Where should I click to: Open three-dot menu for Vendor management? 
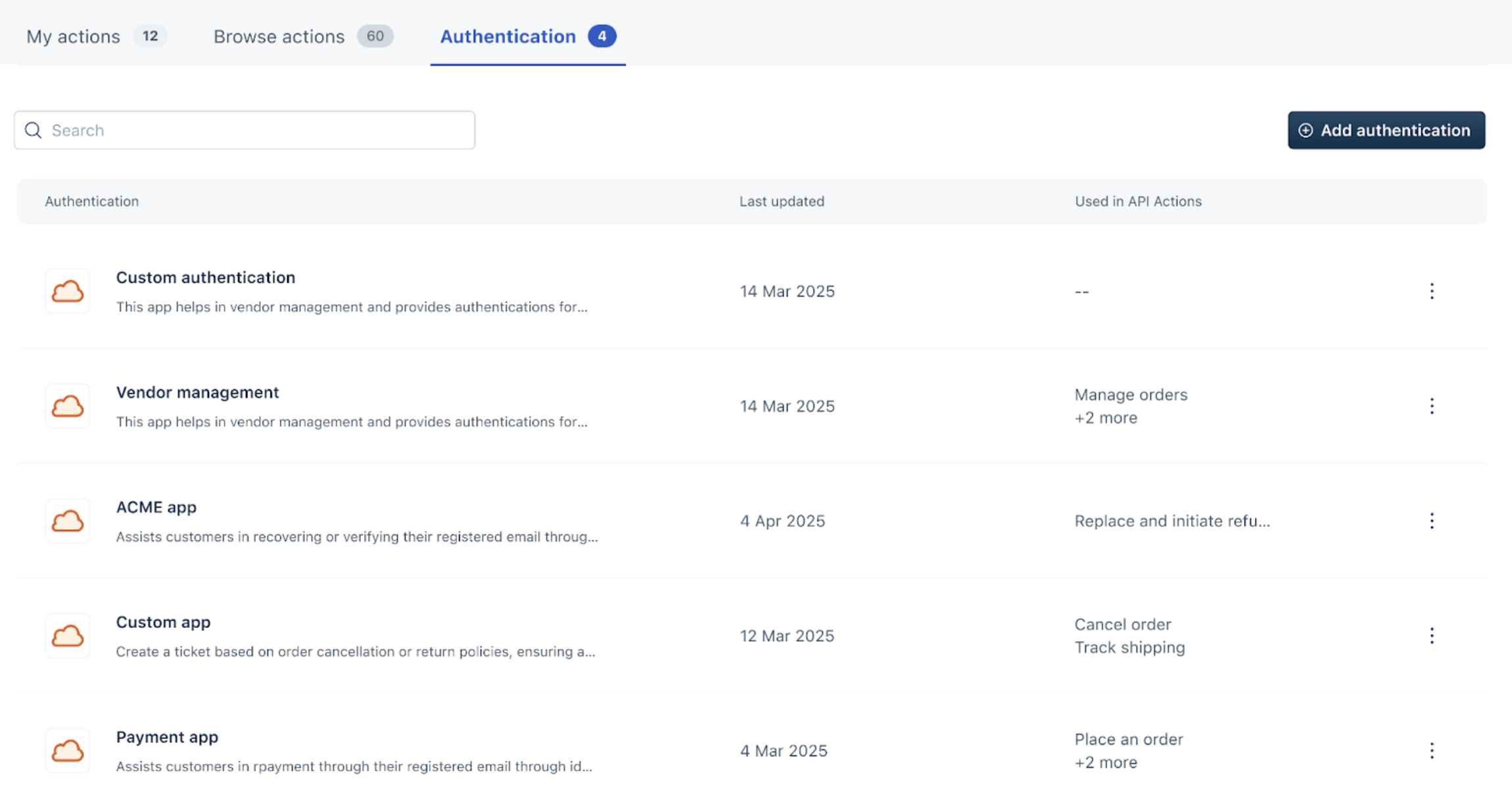tap(1431, 406)
